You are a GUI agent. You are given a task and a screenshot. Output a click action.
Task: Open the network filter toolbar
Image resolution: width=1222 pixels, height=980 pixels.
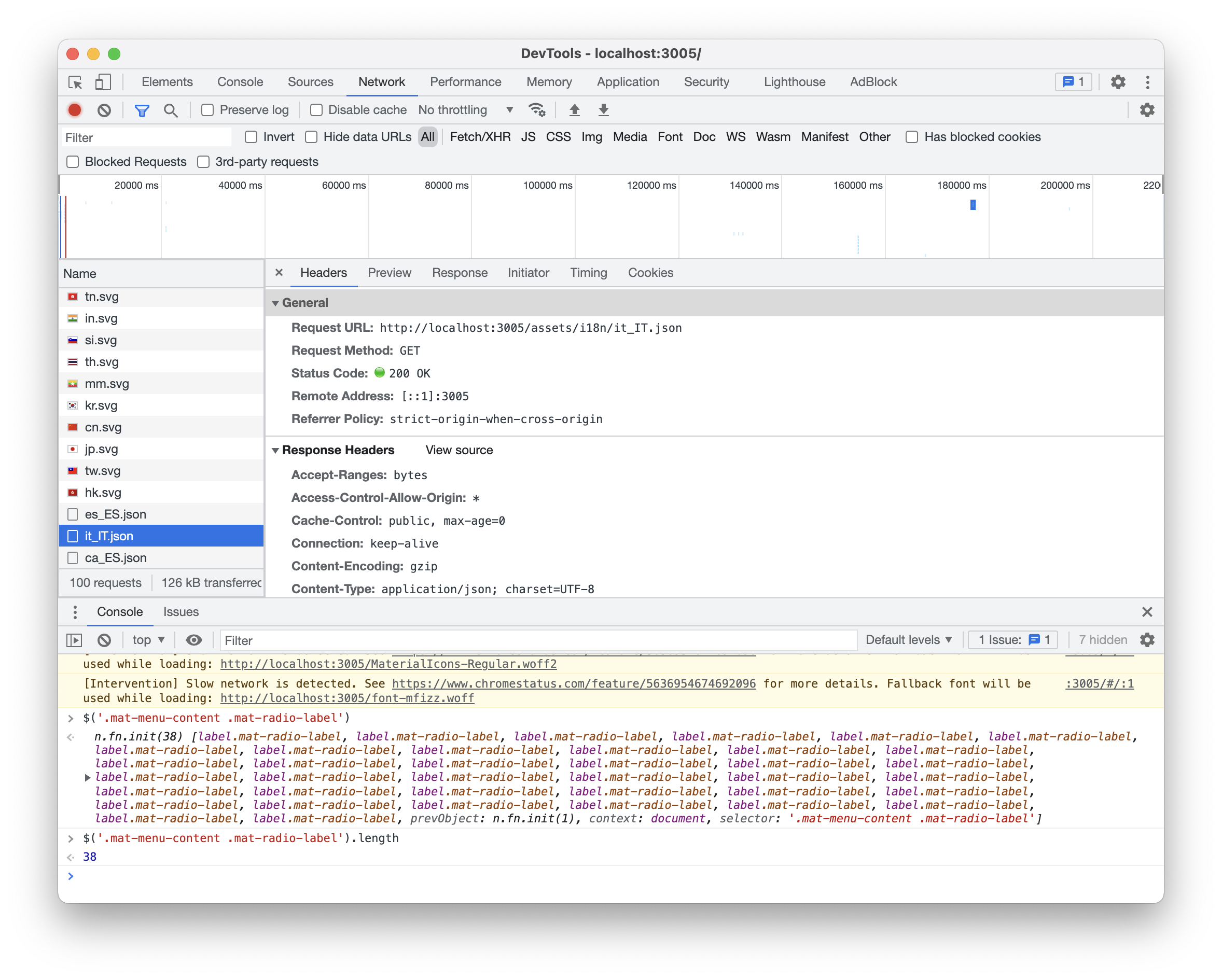click(142, 110)
